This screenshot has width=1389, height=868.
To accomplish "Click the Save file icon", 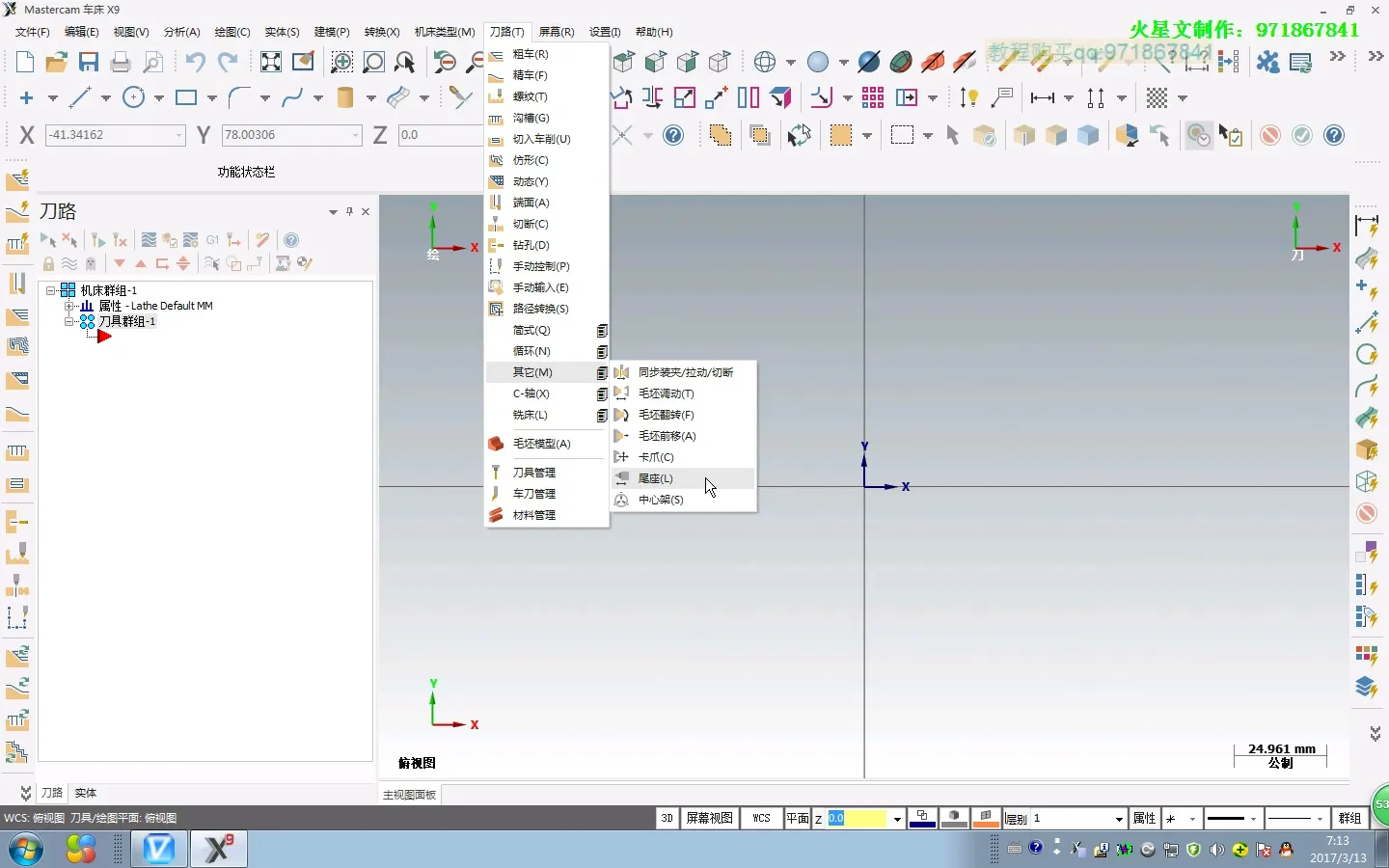I will (89, 63).
